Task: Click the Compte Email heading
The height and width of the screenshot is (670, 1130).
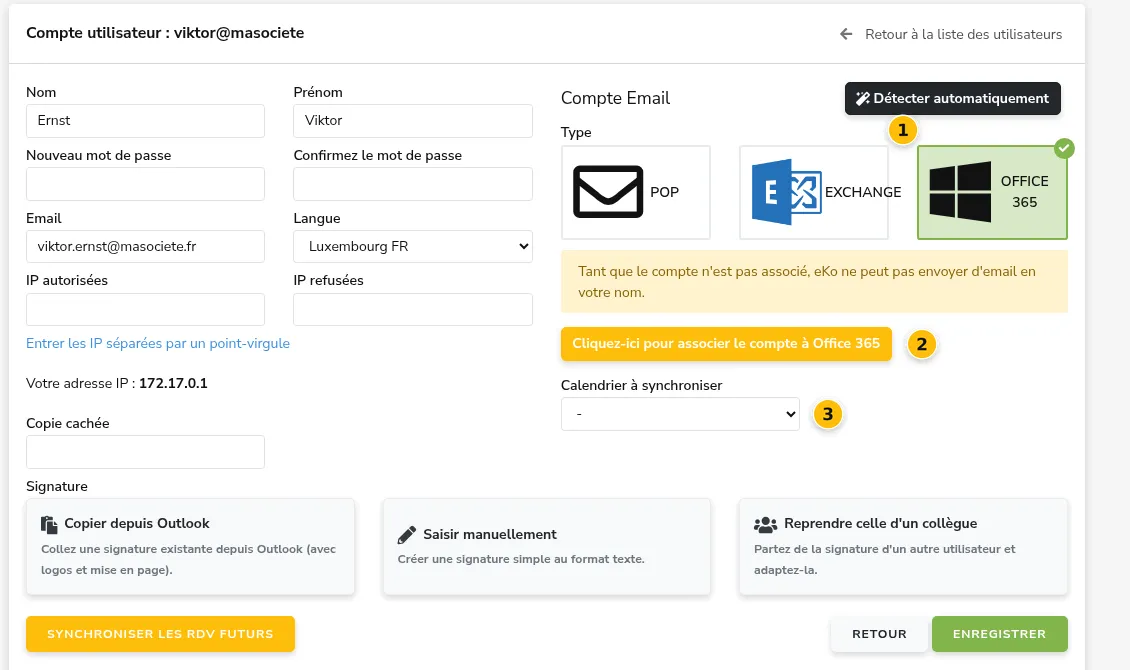Action: click(x=615, y=98)
